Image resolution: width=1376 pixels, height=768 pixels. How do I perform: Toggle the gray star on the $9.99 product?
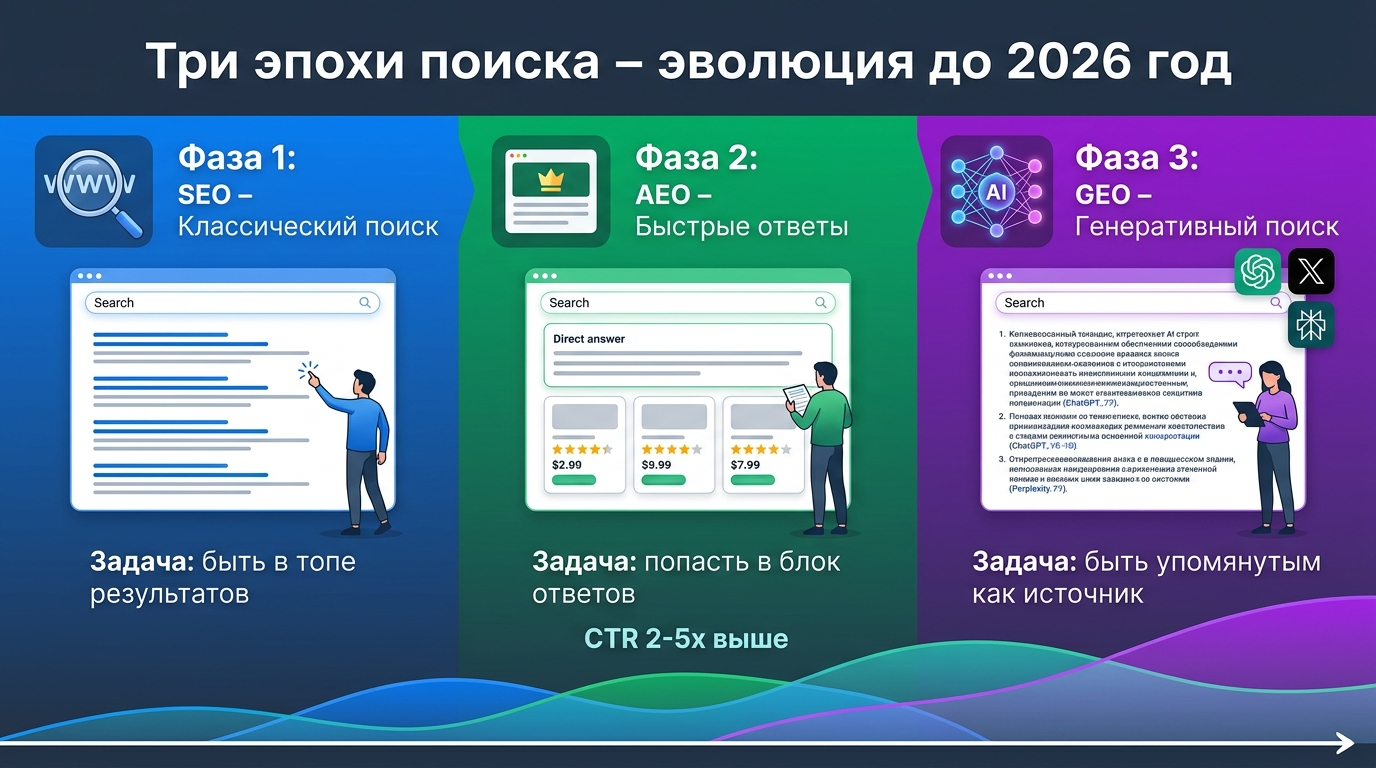click(x=697, y=447)
